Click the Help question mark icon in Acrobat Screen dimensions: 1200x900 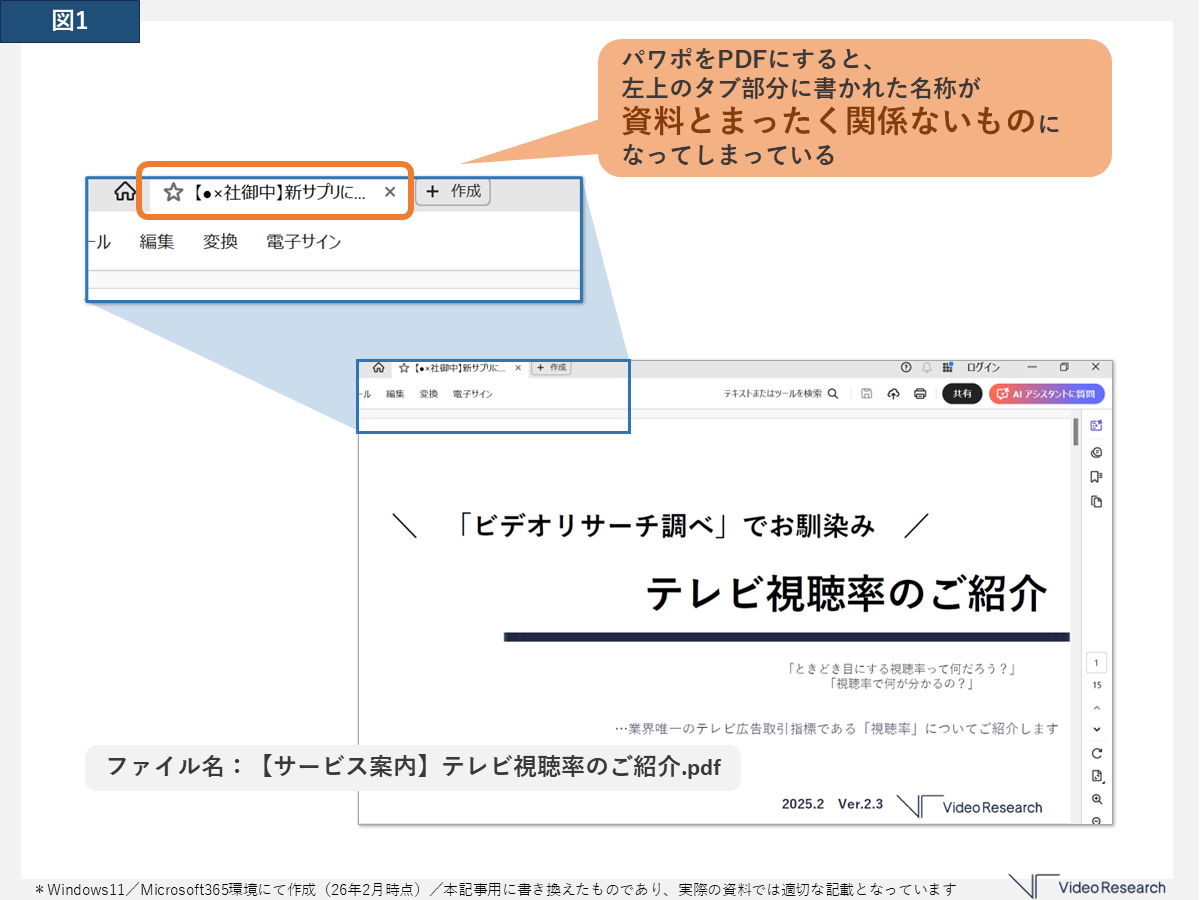906,367
